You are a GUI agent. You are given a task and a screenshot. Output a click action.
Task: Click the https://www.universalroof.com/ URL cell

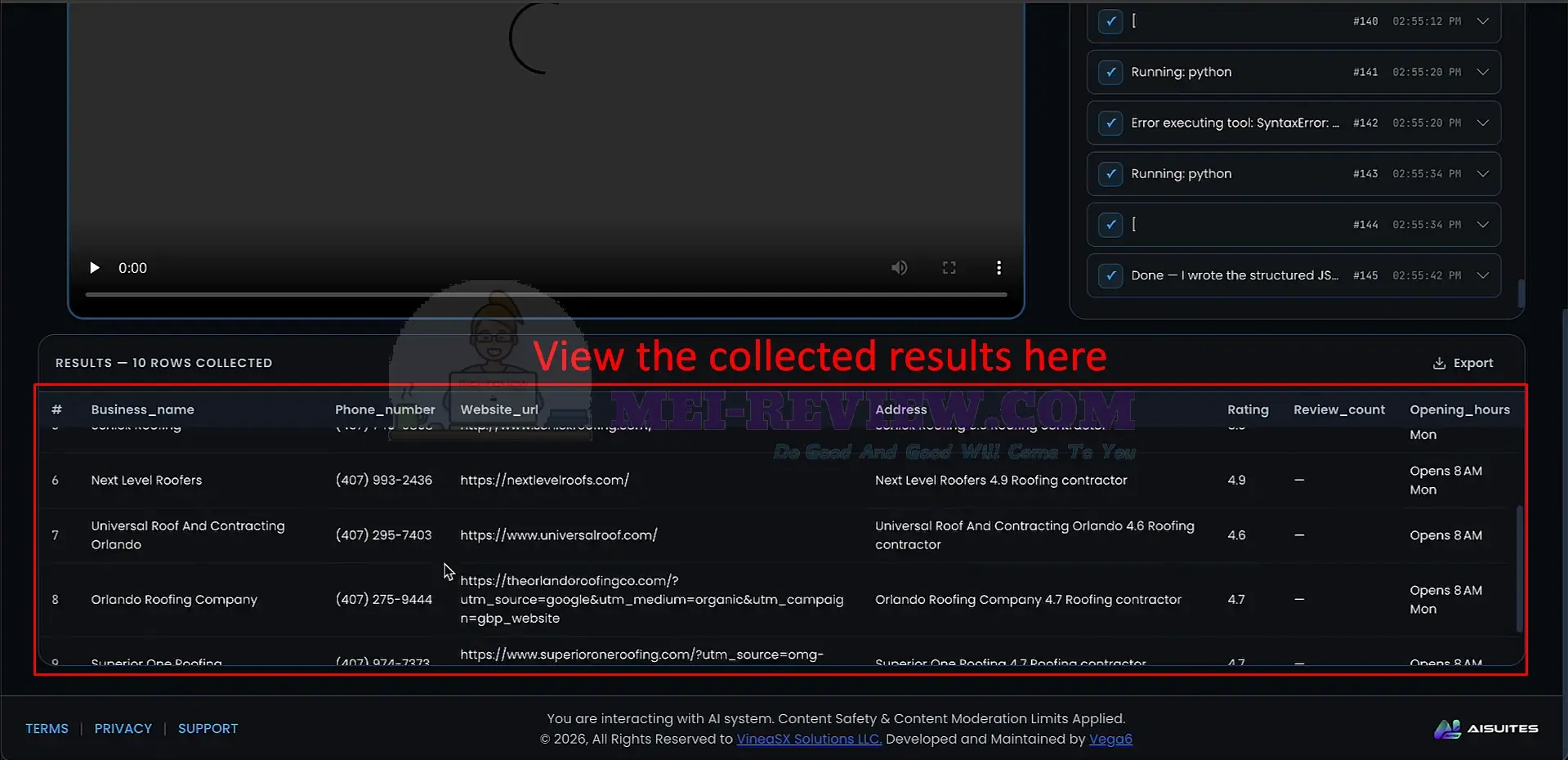(558, 535)
